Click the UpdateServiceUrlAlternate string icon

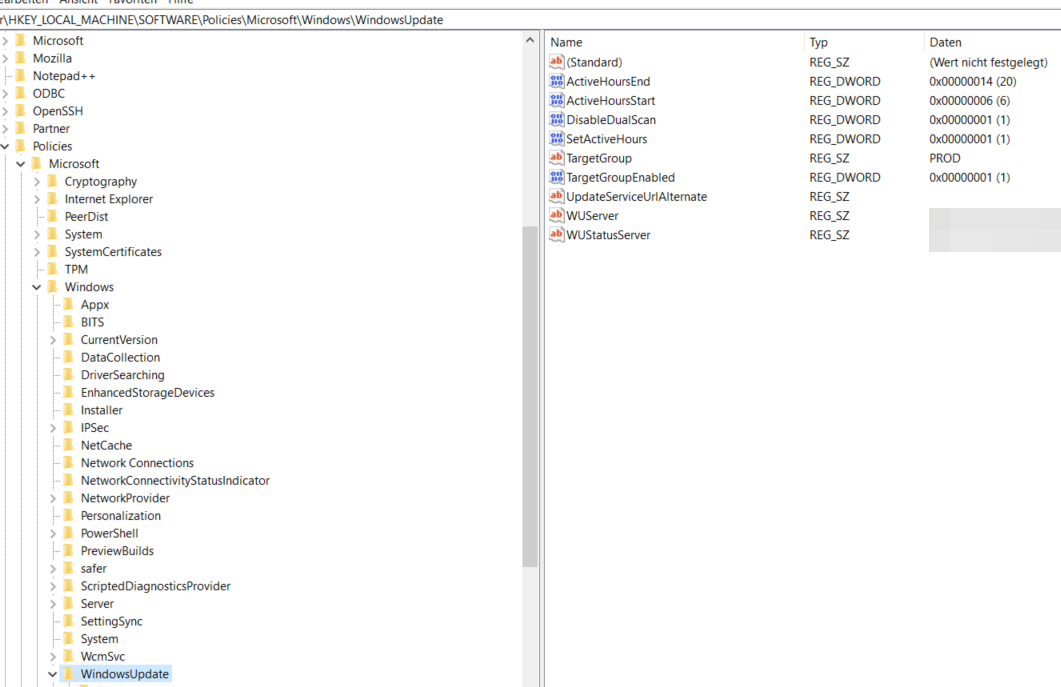point(557,196)
